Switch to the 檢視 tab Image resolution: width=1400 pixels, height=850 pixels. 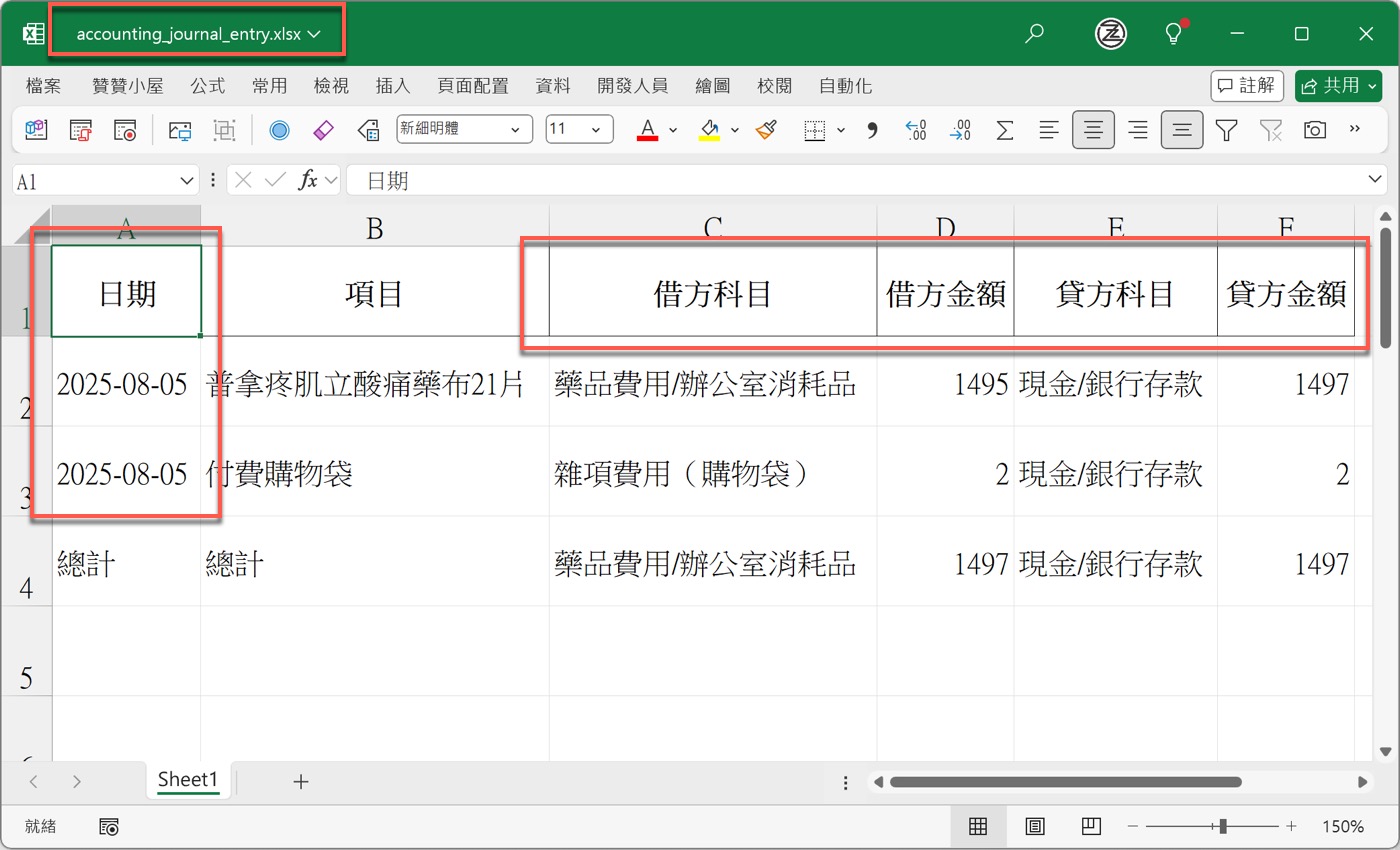(331, 86)
